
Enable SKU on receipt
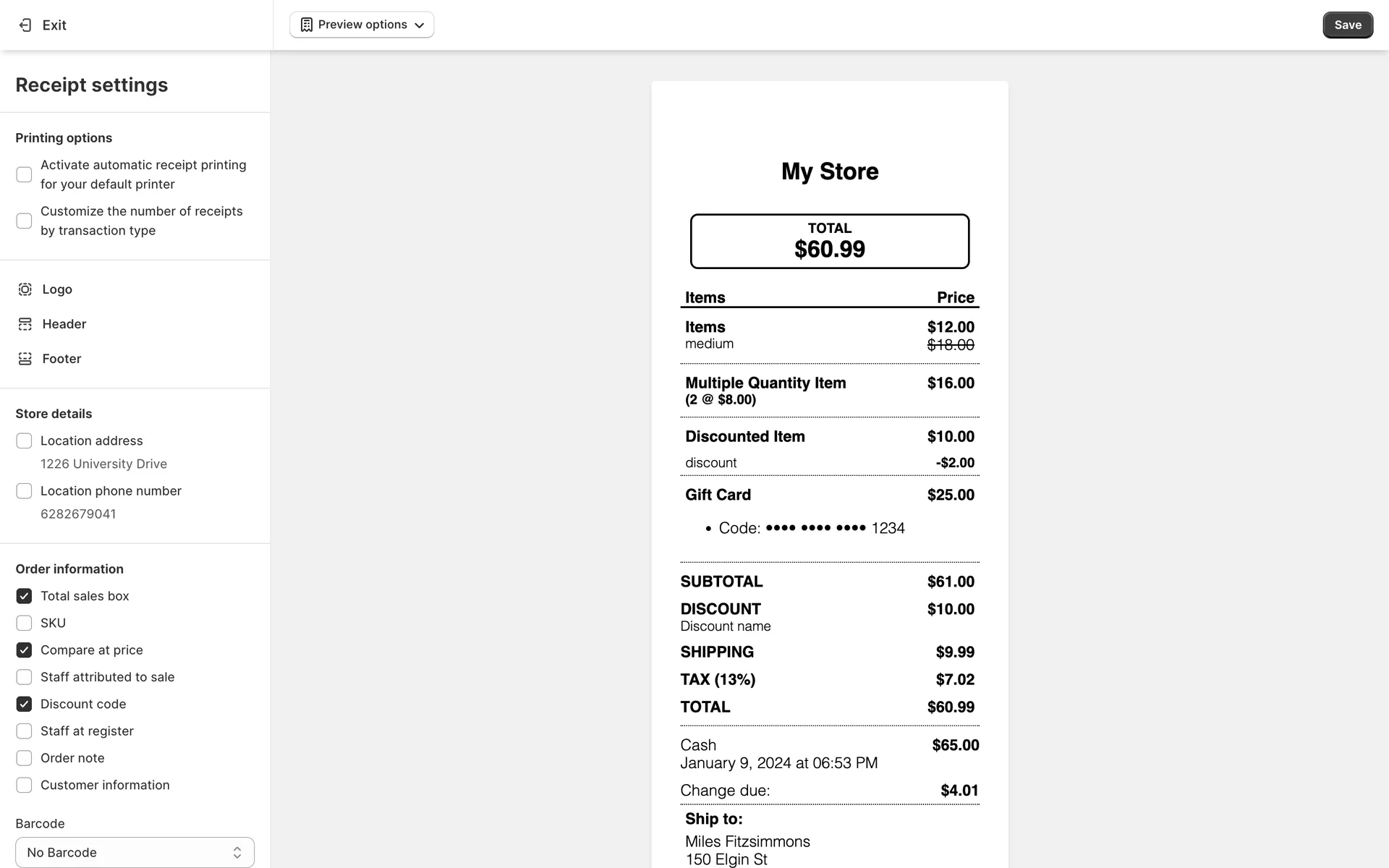click(x=24, y=624)
